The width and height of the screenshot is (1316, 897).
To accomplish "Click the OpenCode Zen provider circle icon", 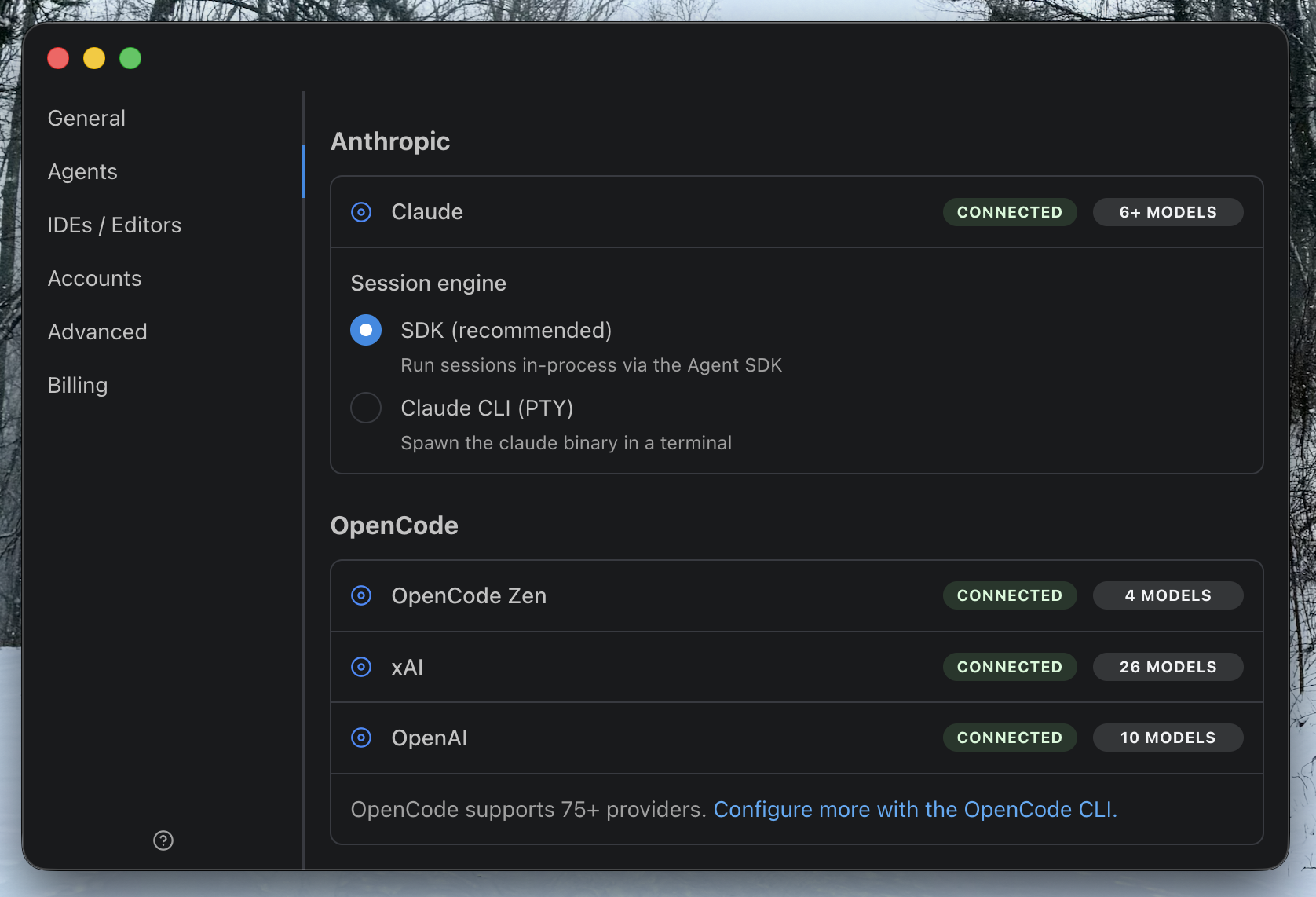I will 361,595.
